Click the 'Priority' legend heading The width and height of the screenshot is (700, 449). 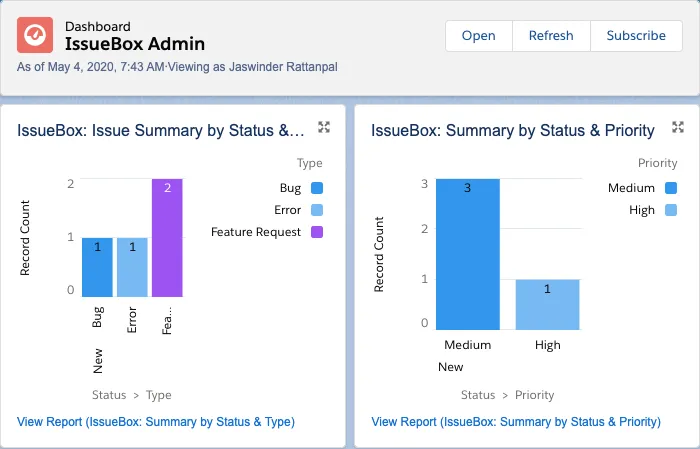pyautogui.click(x=658, y=163)
